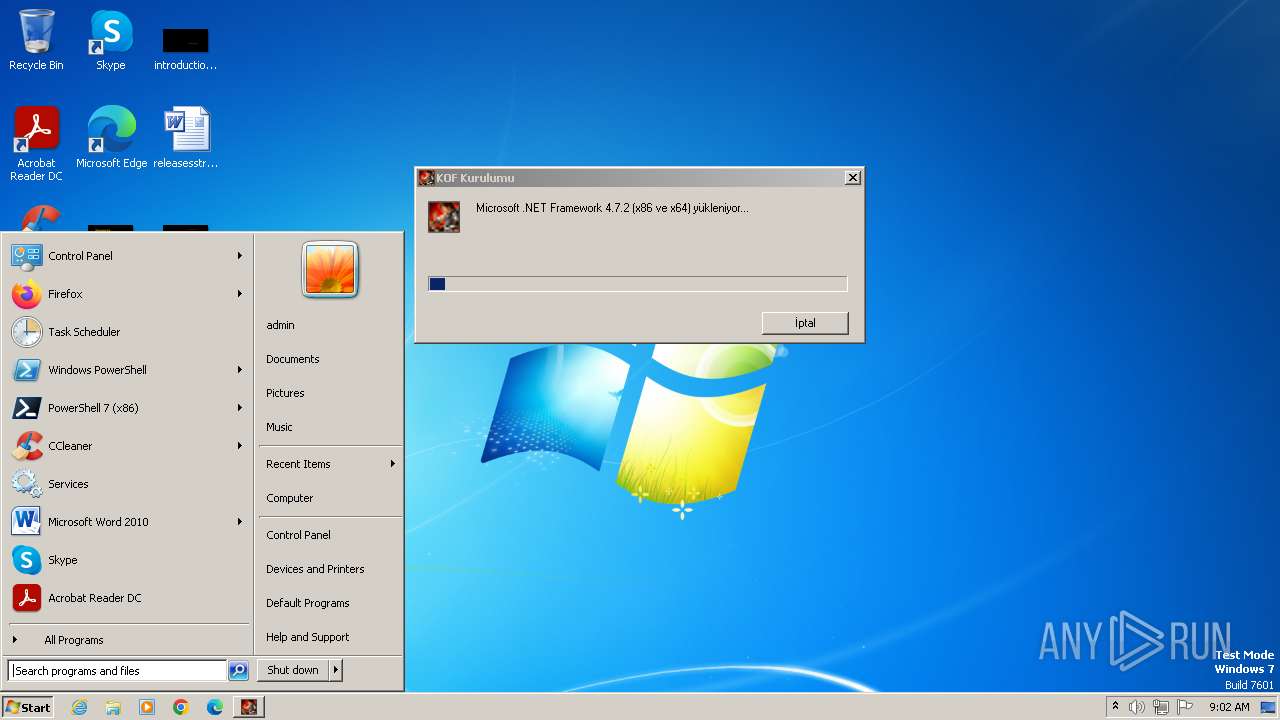Open Microsoft Edge from the taskbar

pos(215,707)
